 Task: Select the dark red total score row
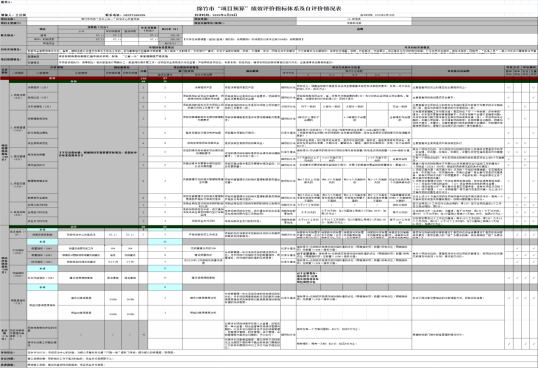click(269, 78)
